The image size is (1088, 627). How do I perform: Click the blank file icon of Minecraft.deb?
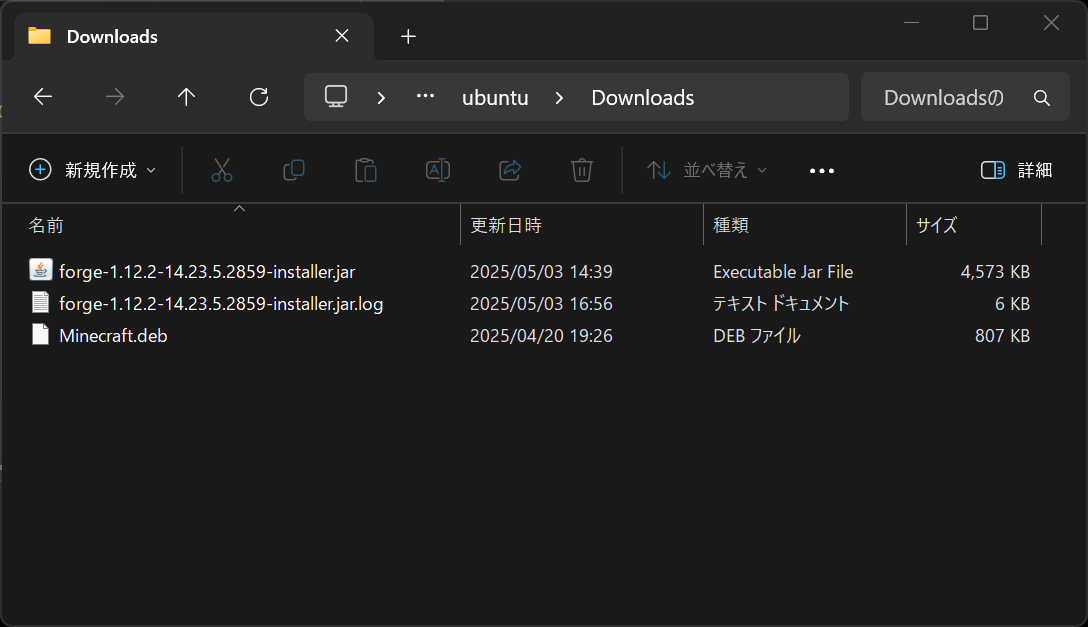point(40,334)
